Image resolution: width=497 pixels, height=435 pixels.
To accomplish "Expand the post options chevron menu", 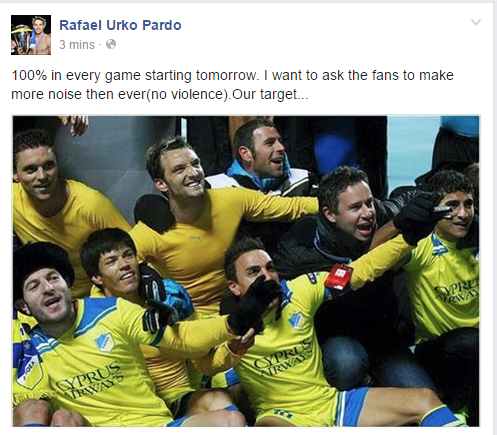I will 476,22.
